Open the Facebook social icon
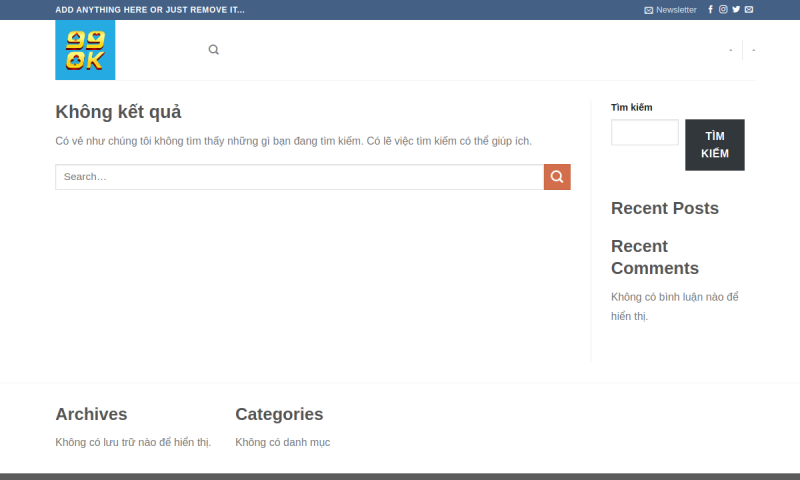The width and height of the screenshot is (800, 480). click(x=711, y=10)
